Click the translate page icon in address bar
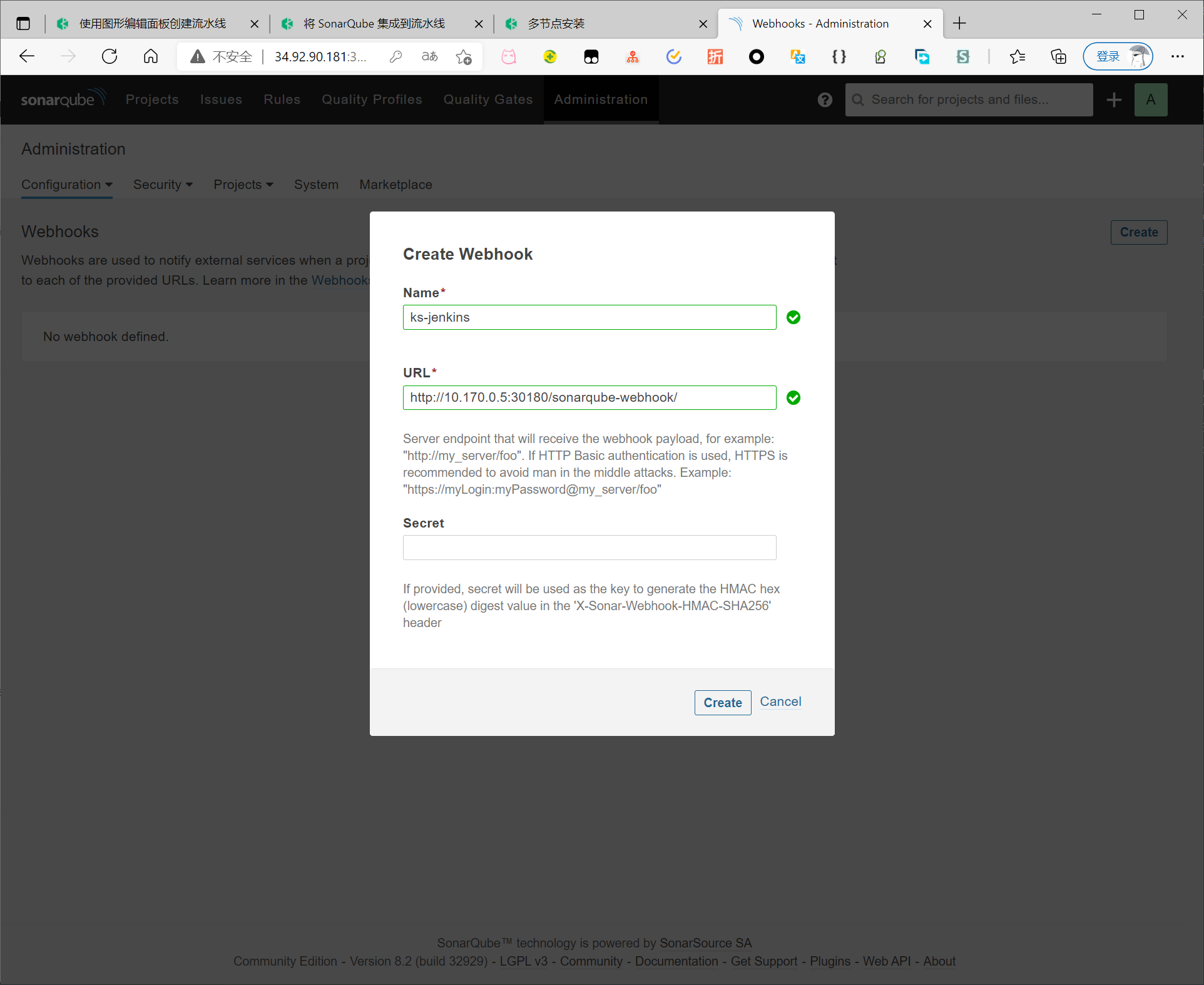 (x=429, y=57)
